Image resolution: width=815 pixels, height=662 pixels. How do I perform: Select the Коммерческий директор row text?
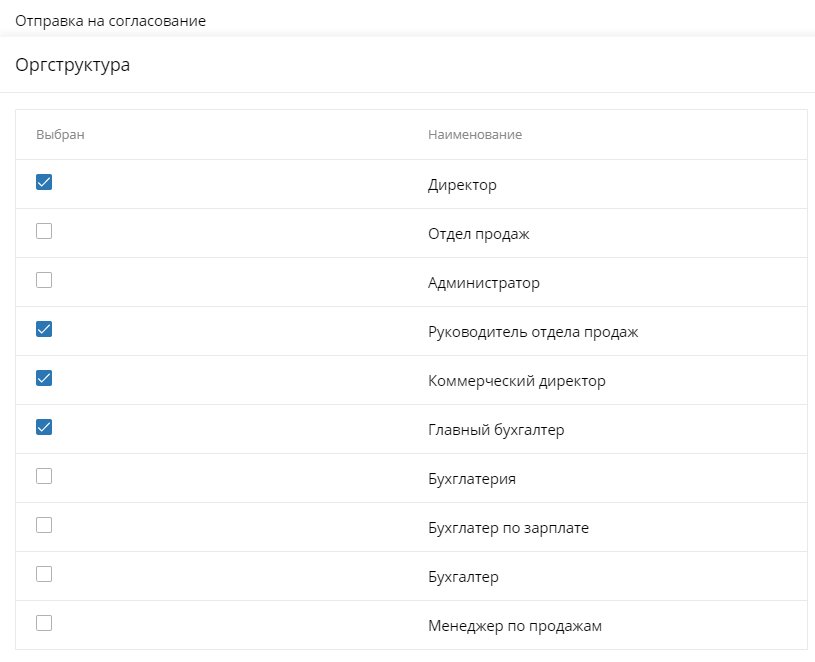[517, 381]
